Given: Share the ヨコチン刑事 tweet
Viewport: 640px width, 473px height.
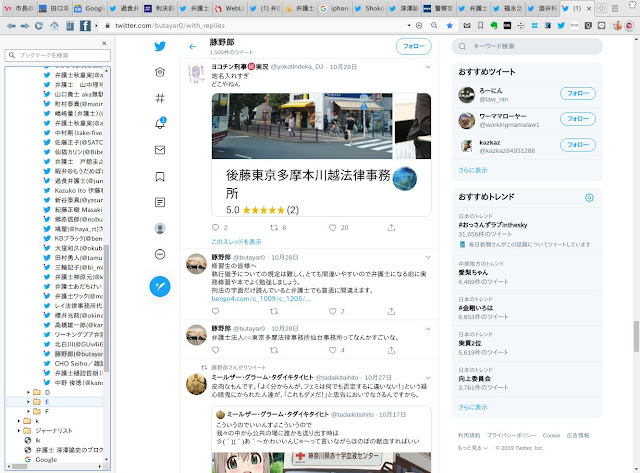Looking at the screenshot, I should 391,228.
